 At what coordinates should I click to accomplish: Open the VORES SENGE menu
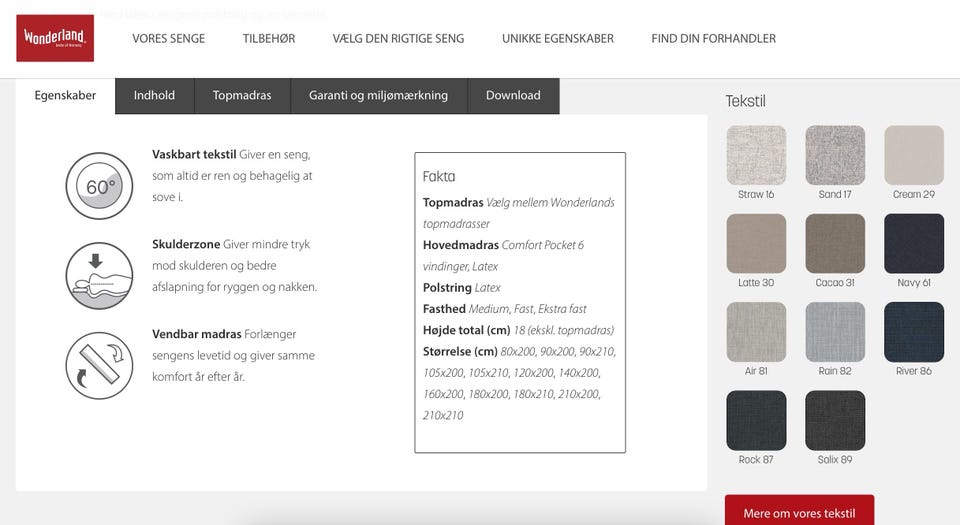[169, 39]
